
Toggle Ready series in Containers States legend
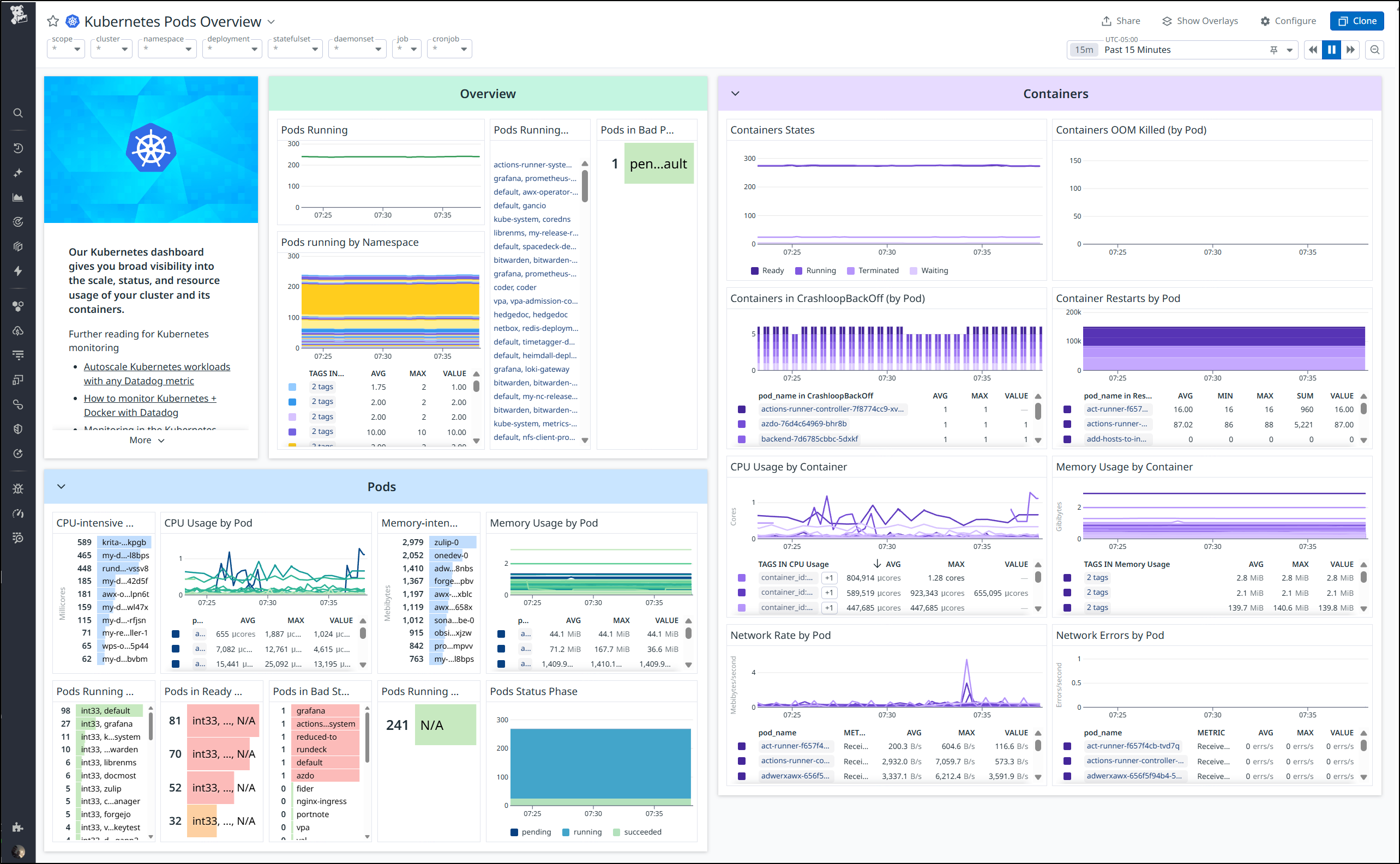[767, 270]
